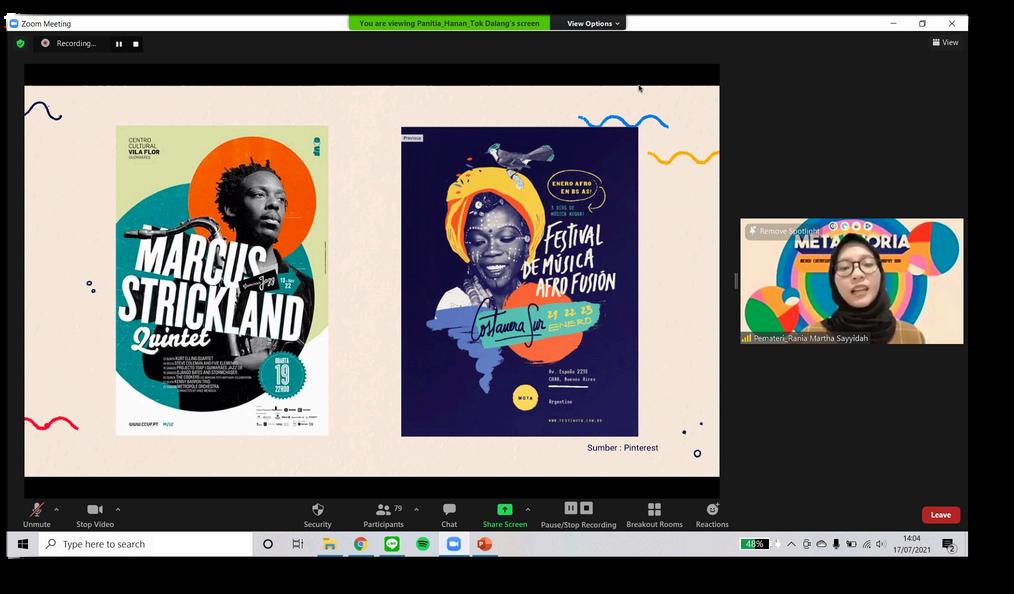Image resolution: width=1014 pixels, height=594 pixels.
Task: Click the Marcus Strickland poster on the slide
Action: click(x=222, y=281)
